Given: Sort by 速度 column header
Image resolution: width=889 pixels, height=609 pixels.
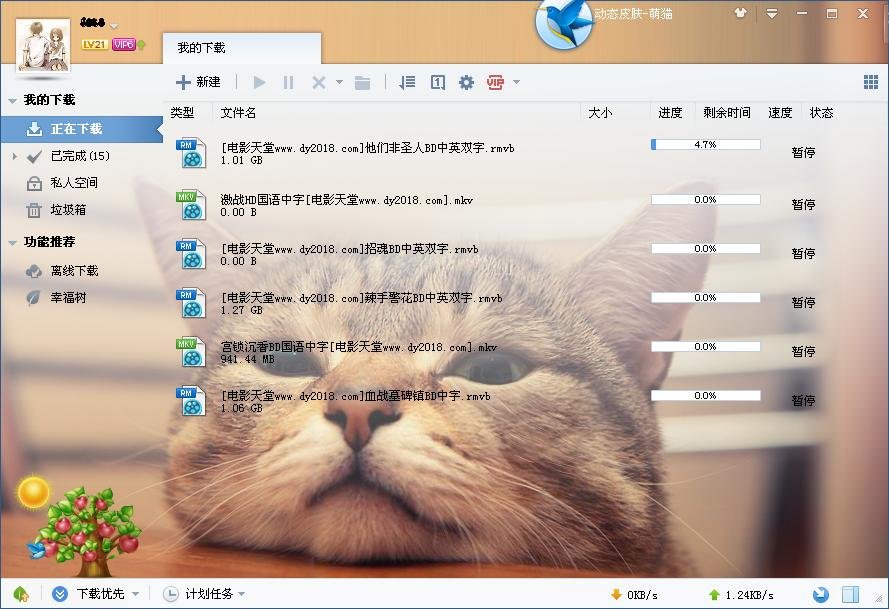Looking at the screenshot, I should [780, 113].
